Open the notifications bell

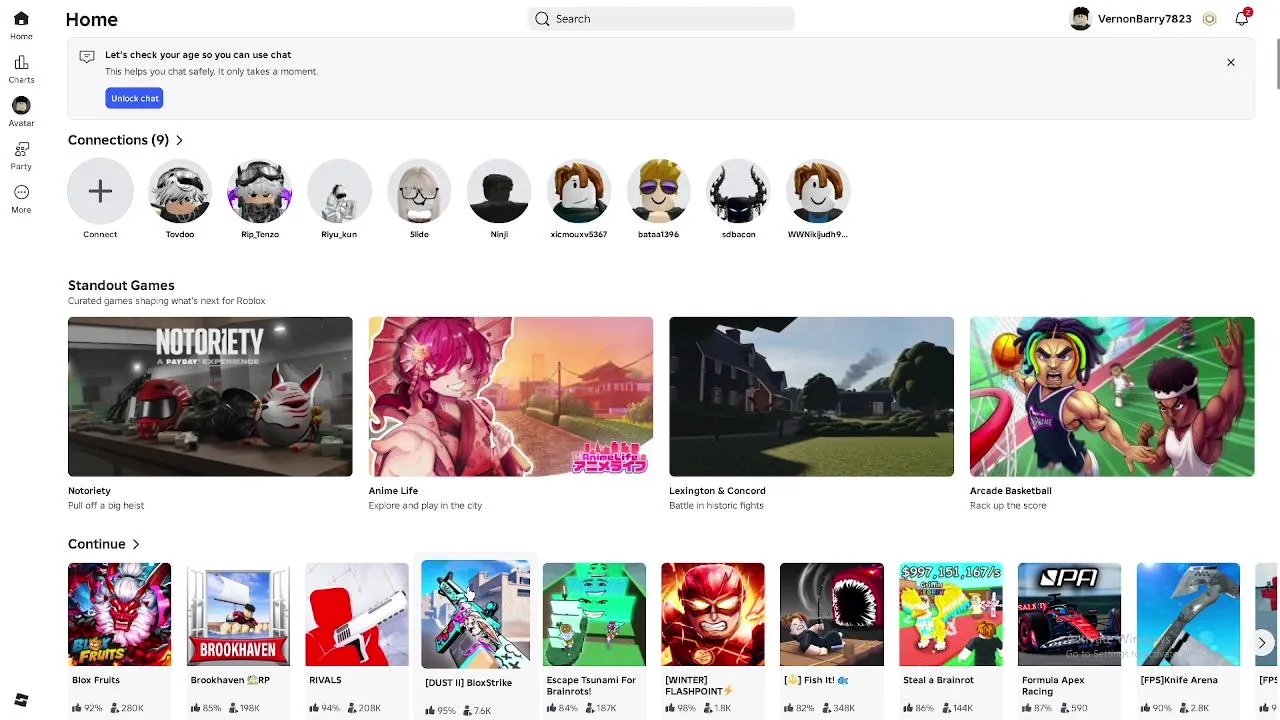(1242, 19)
